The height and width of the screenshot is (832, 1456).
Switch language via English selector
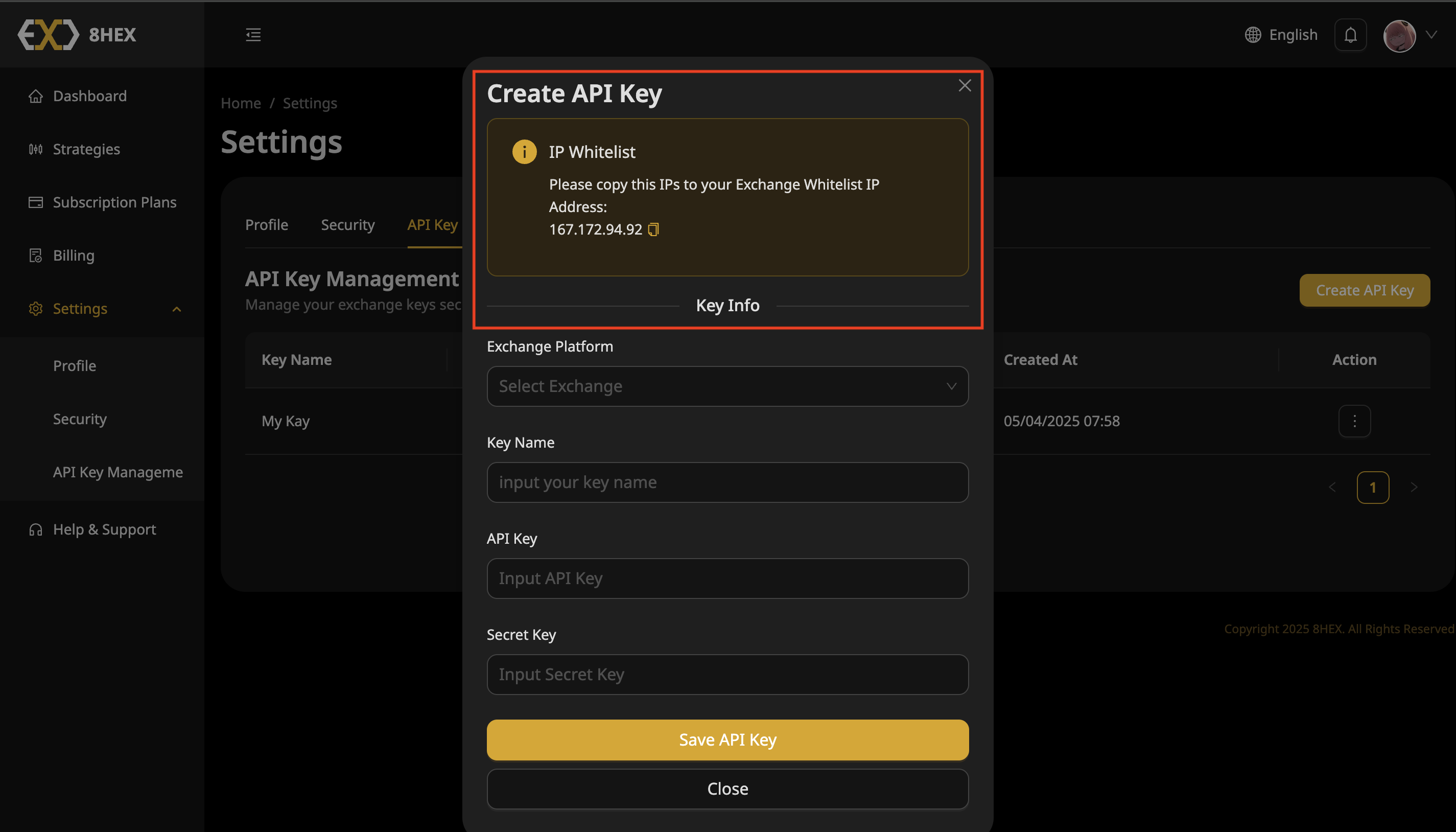click(1294, 34)
